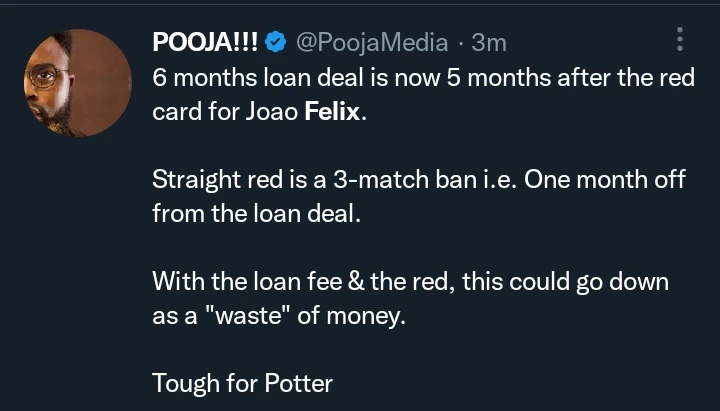This screenshot has width=720, height=411.
Task: Open the tweet's three-dot more options menu
Action: point(680,40)
